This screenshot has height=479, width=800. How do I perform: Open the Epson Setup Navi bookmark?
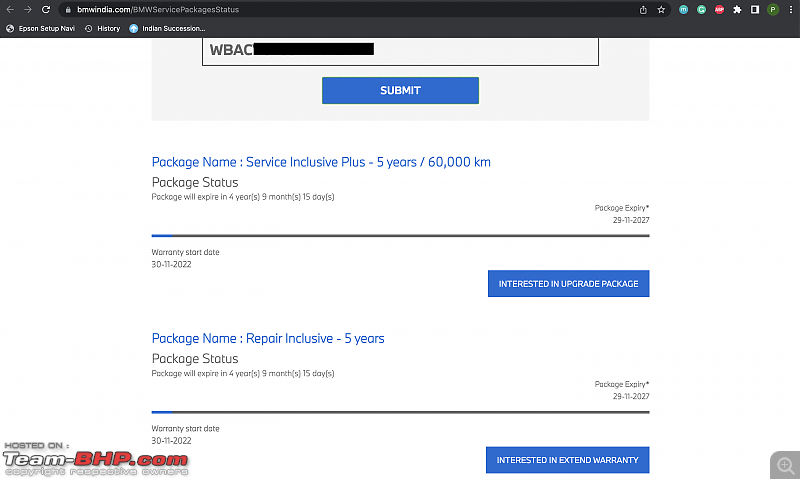[40, 29]
